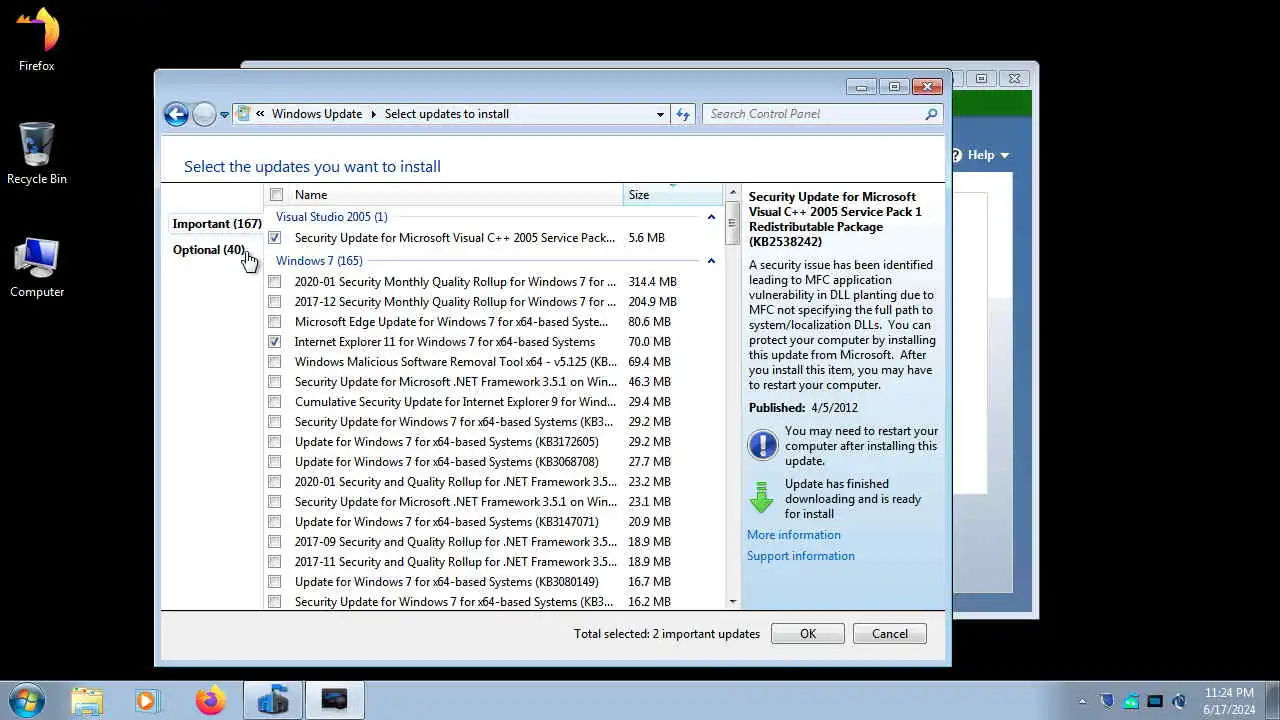The height and width of the screenshot is (720, 1280).
Task: Click Windows Update in the breadcrumb
Action: 317,114
